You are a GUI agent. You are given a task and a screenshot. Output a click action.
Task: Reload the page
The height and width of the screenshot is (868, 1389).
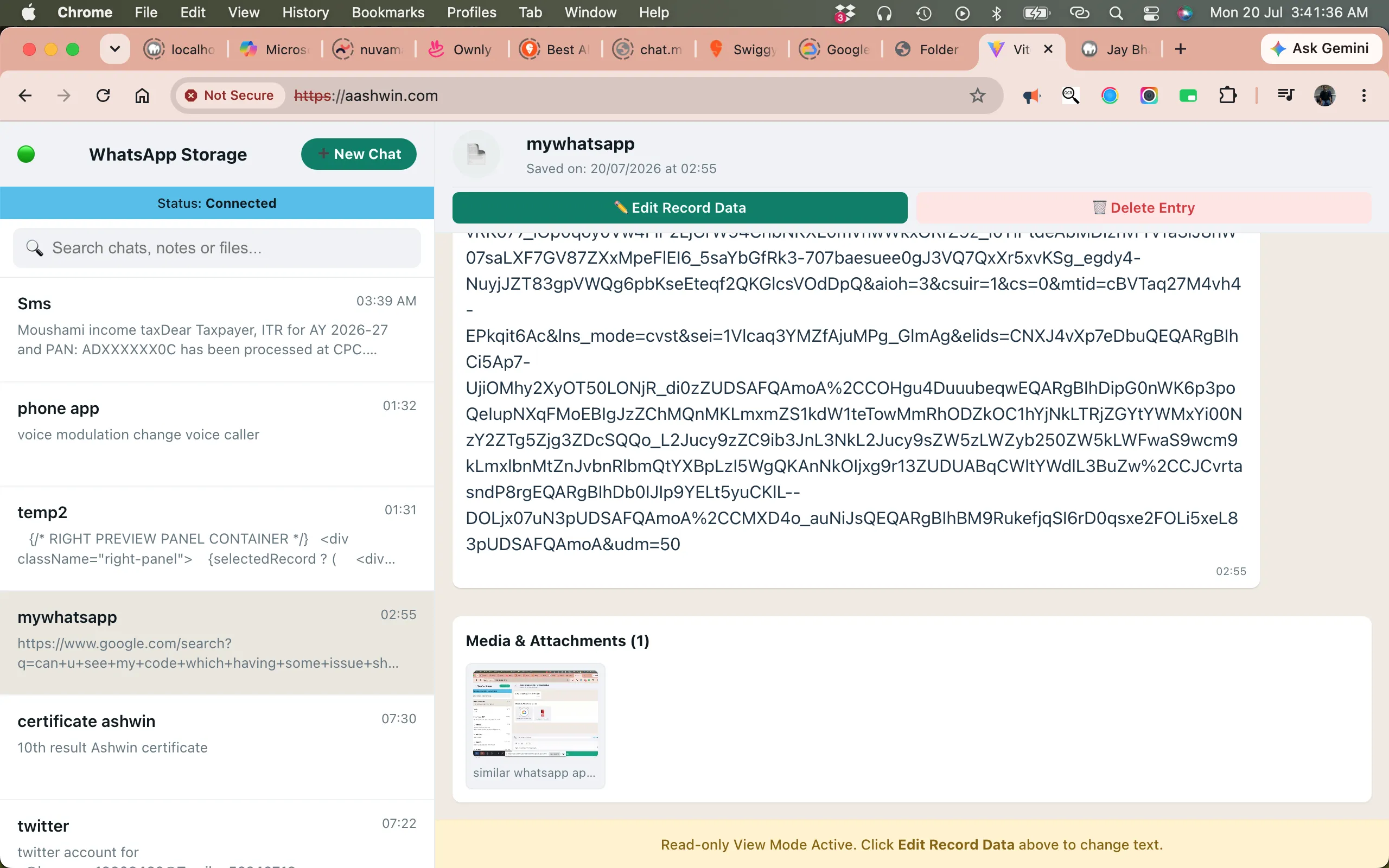click(103, 95)
